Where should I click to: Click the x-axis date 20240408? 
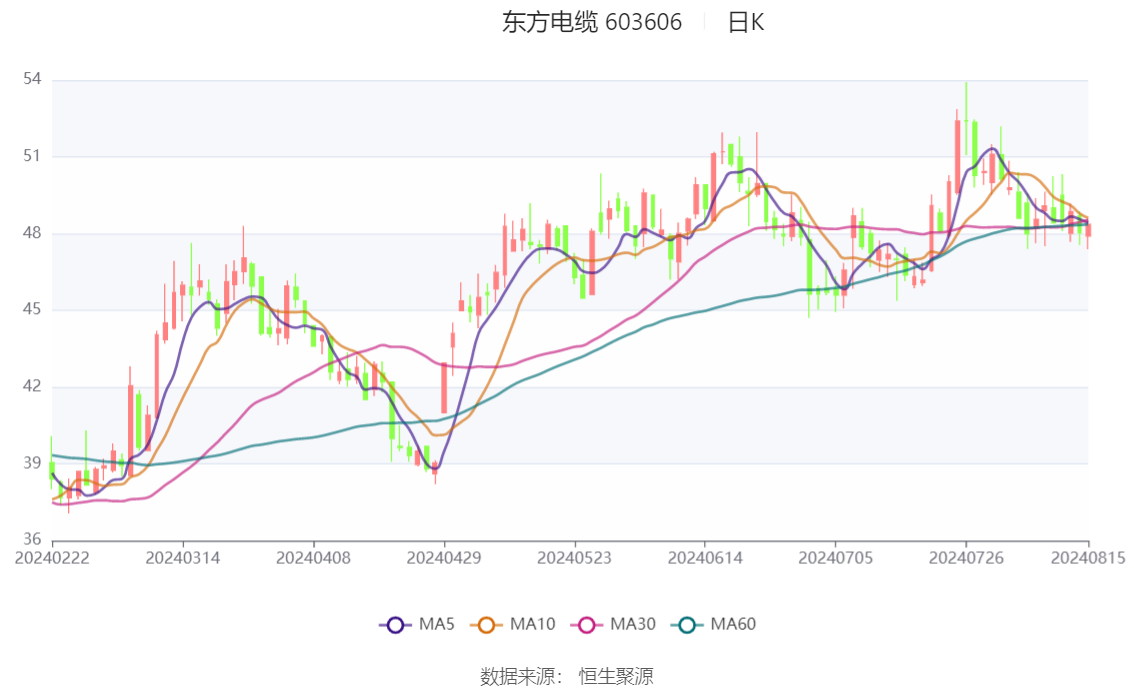tap(313, 558)
